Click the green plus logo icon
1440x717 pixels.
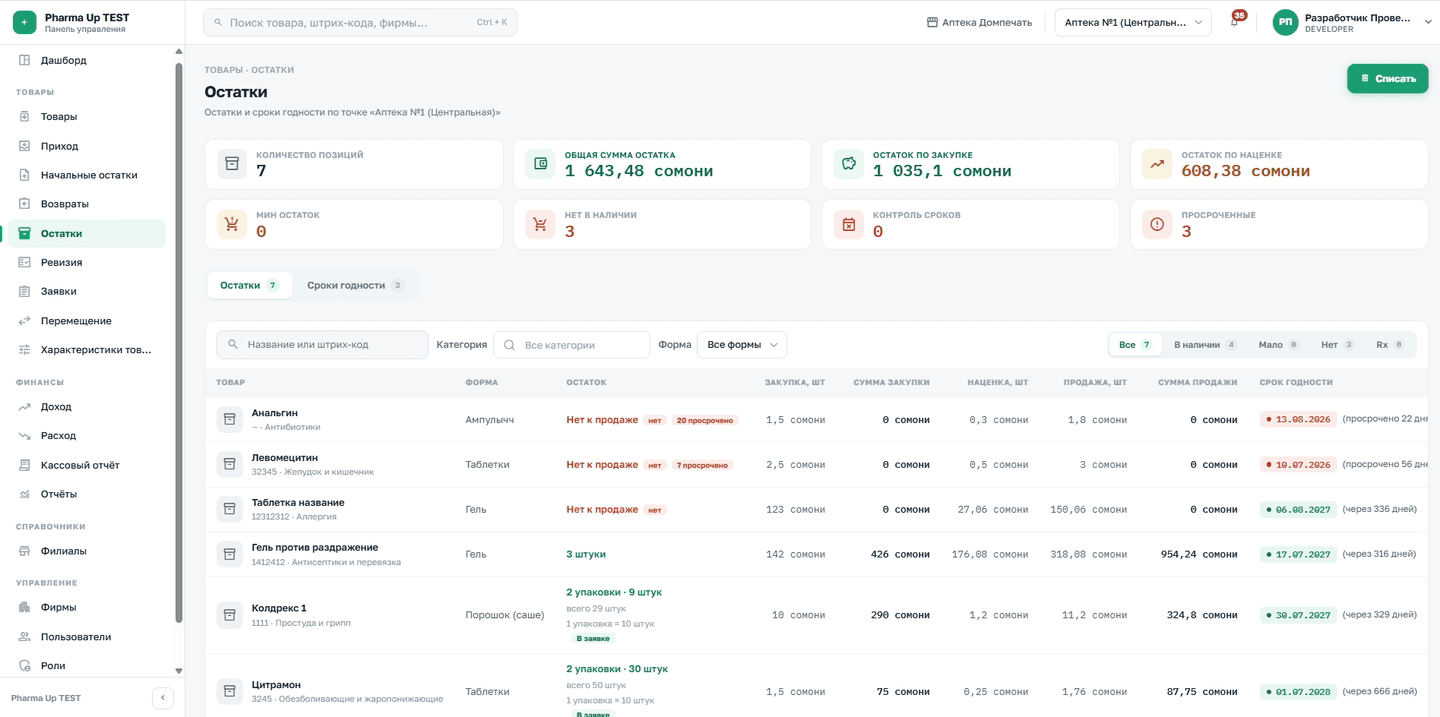[x=25, y=22]
